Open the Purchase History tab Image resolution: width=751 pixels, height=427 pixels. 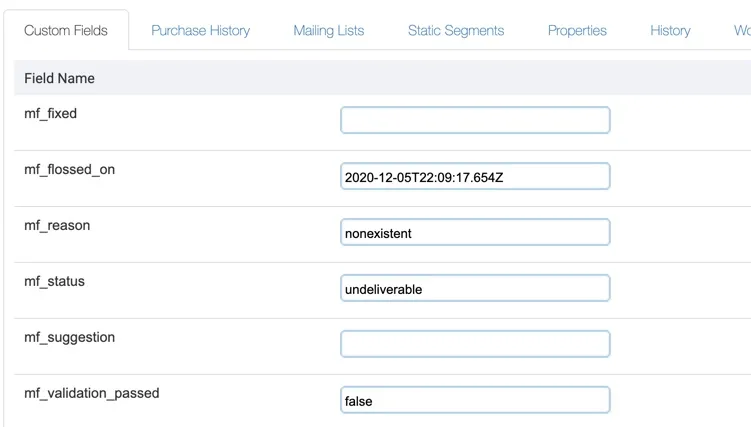[x=200, y=31]
